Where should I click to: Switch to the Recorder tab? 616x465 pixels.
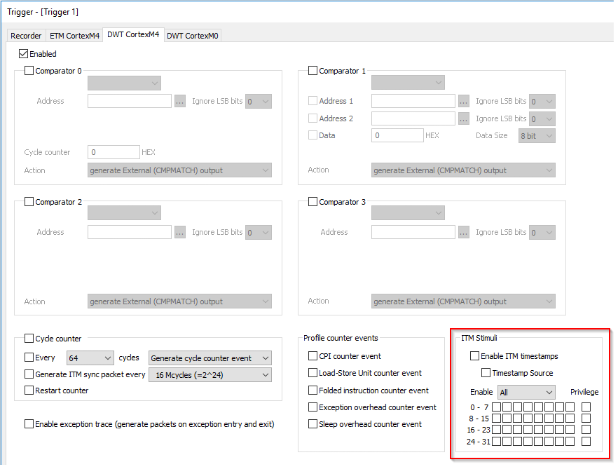tap(27, 35)
